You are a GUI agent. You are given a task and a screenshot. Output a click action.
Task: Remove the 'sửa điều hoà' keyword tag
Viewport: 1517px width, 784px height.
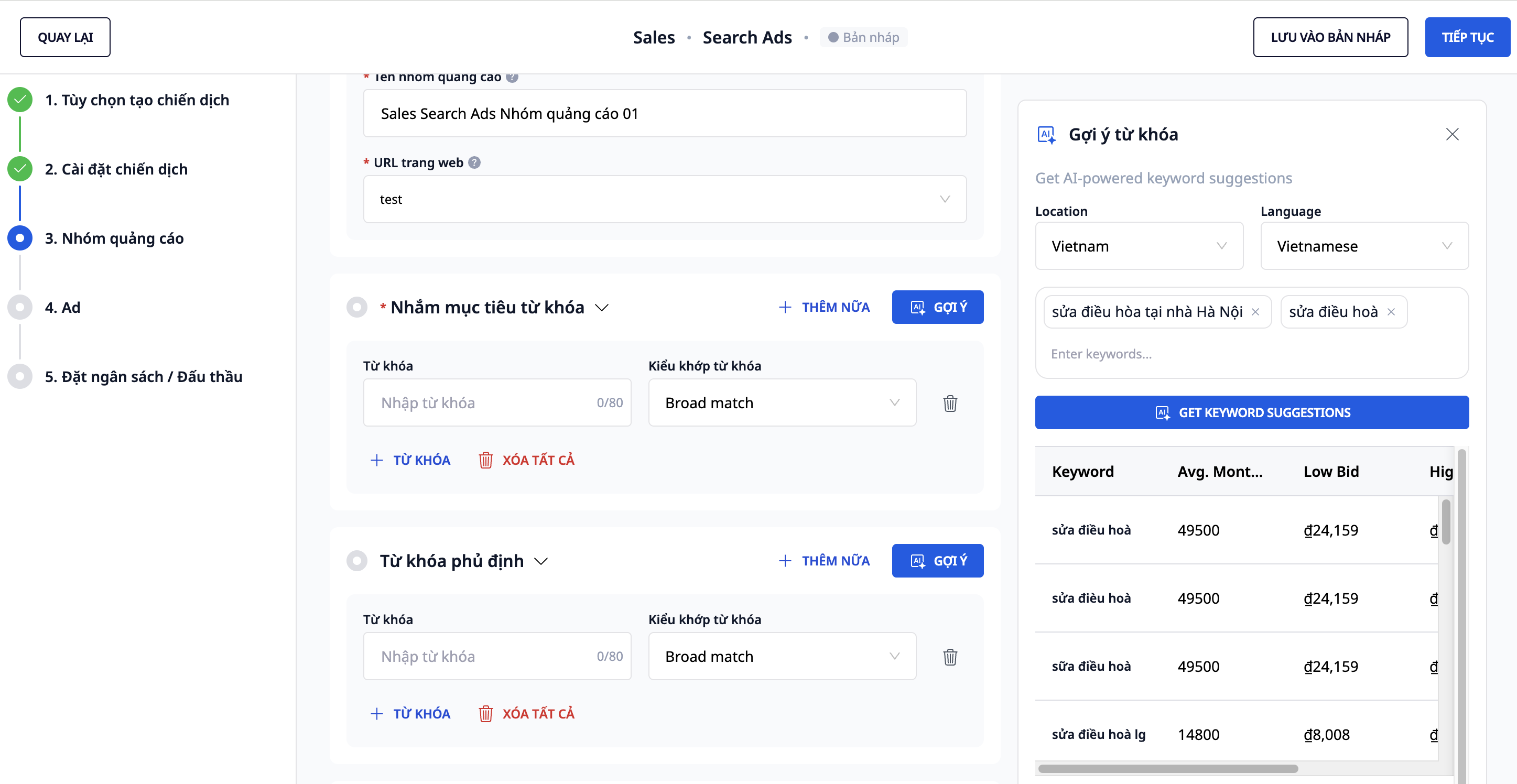[x=1391, y=312]
